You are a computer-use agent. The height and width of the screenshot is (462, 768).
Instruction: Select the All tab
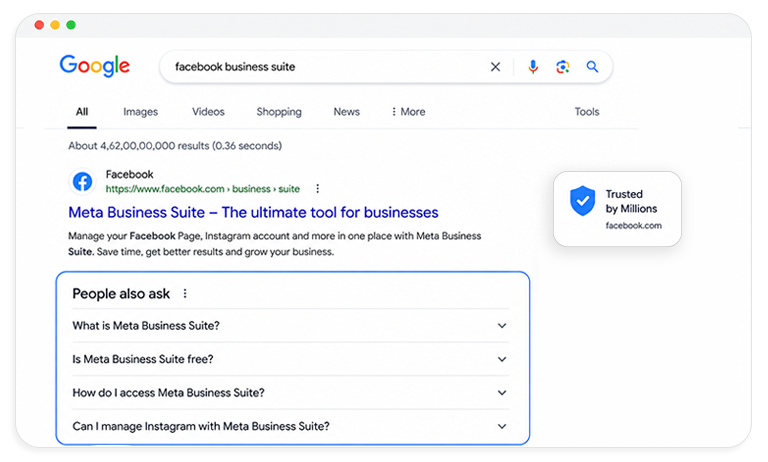(x=82, y=112)
